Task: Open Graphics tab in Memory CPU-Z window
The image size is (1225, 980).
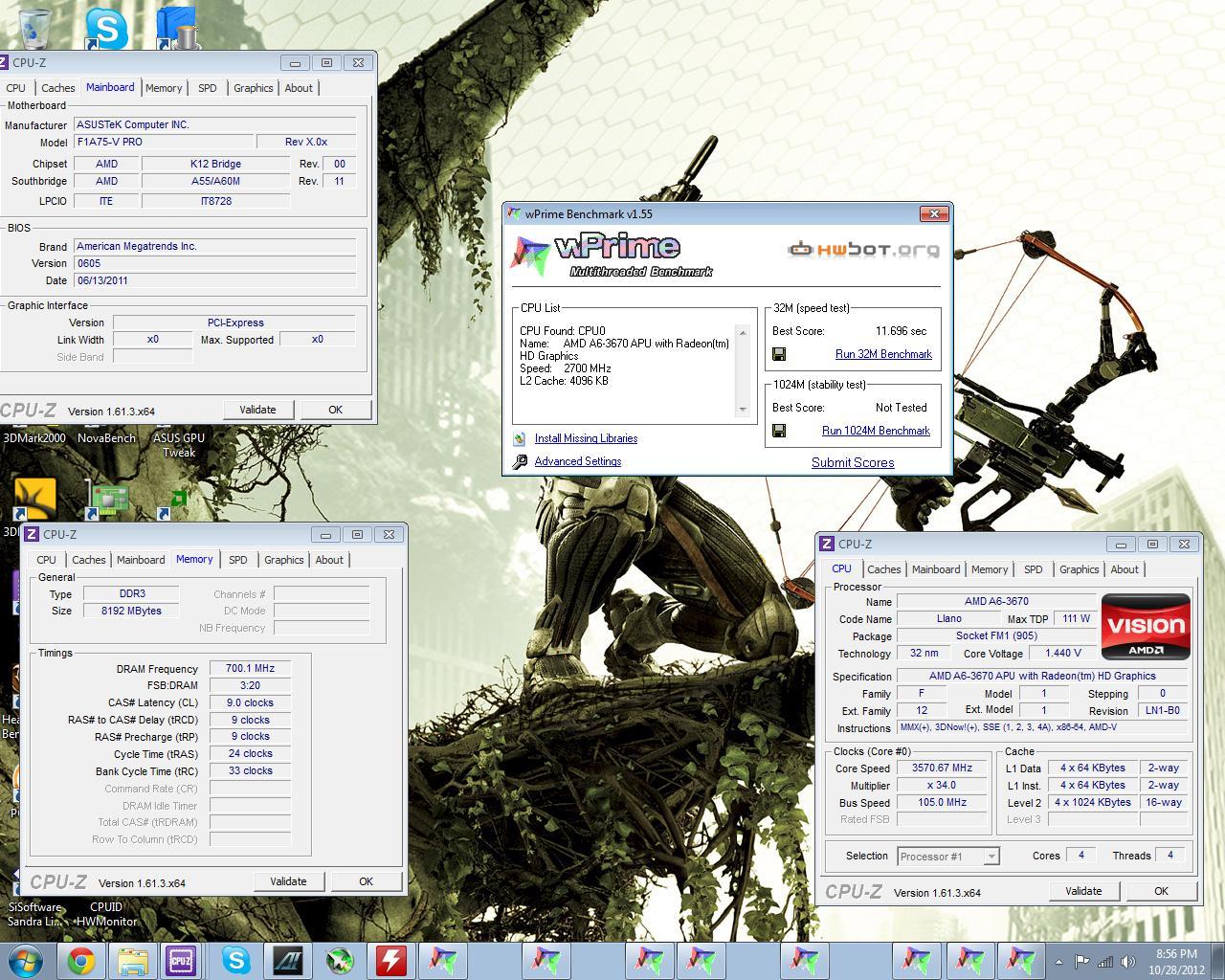Action: point(284,560)
